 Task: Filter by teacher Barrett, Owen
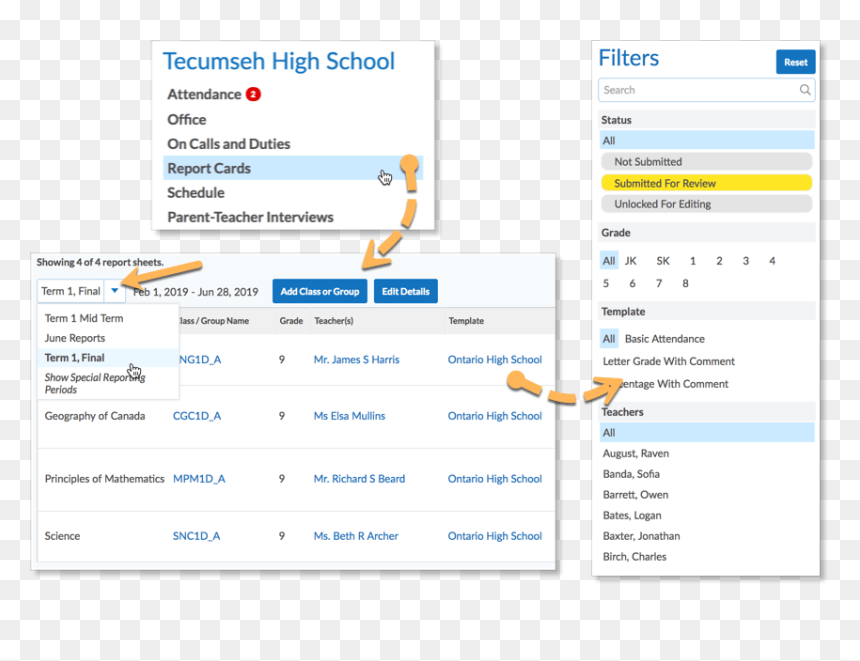[x=635, y=495]
